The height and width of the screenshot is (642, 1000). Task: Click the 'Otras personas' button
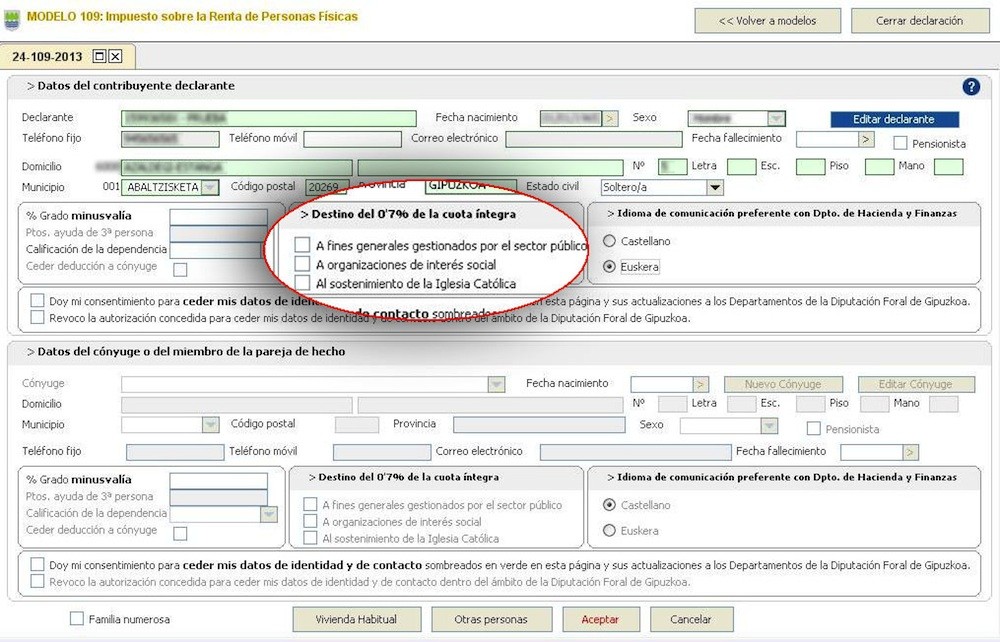pyautogui.click(x=491, y=618)
